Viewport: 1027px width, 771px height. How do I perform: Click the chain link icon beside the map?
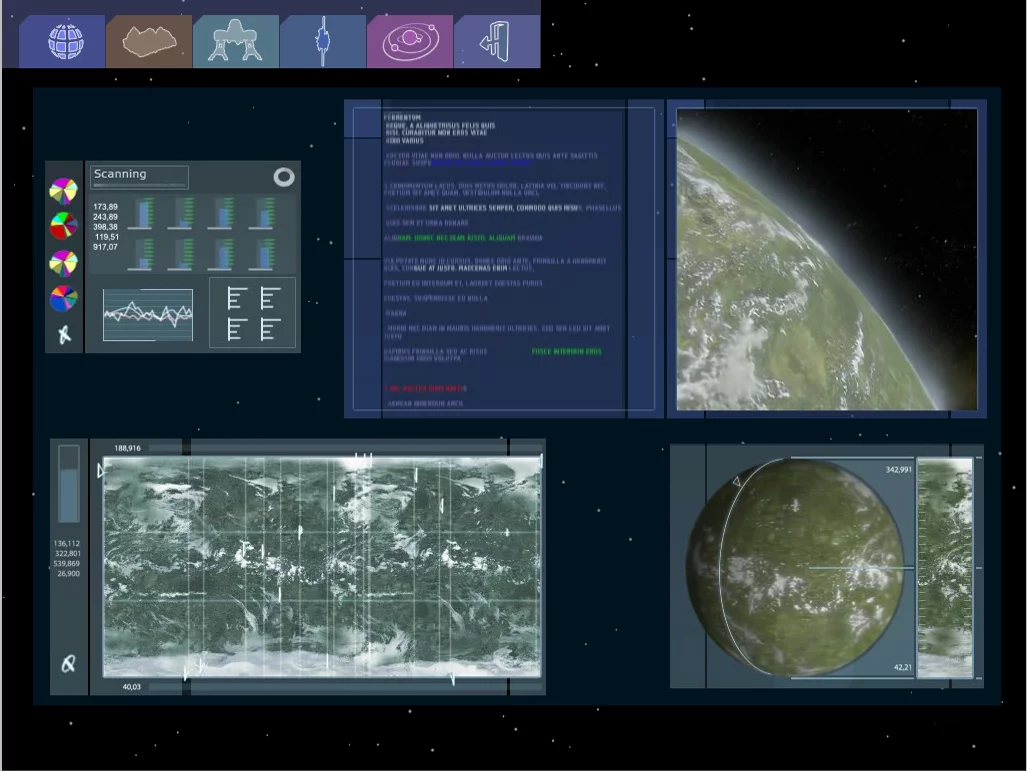coord(68,664)
